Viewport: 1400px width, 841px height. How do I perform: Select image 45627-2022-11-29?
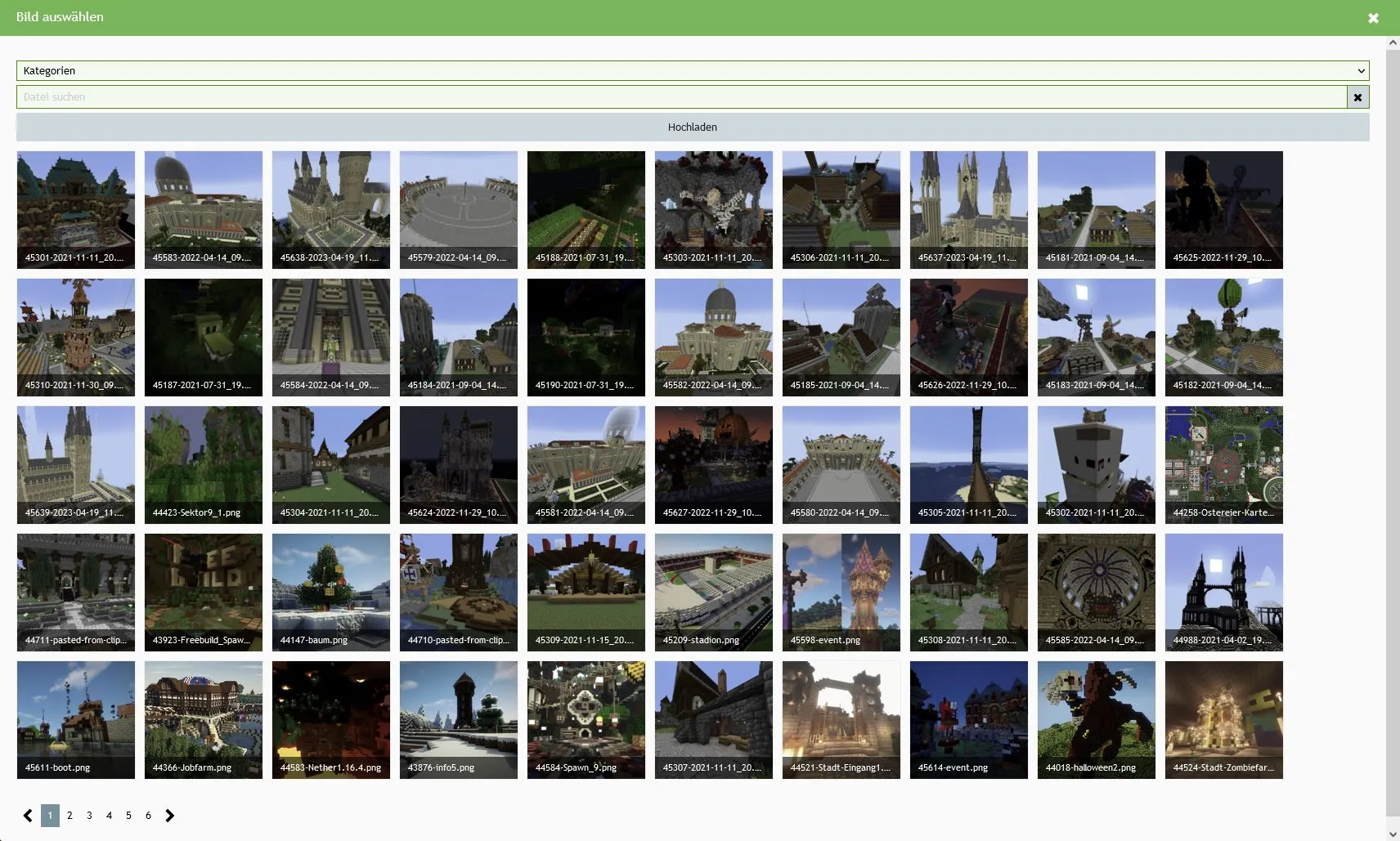(x=714, y=465)
